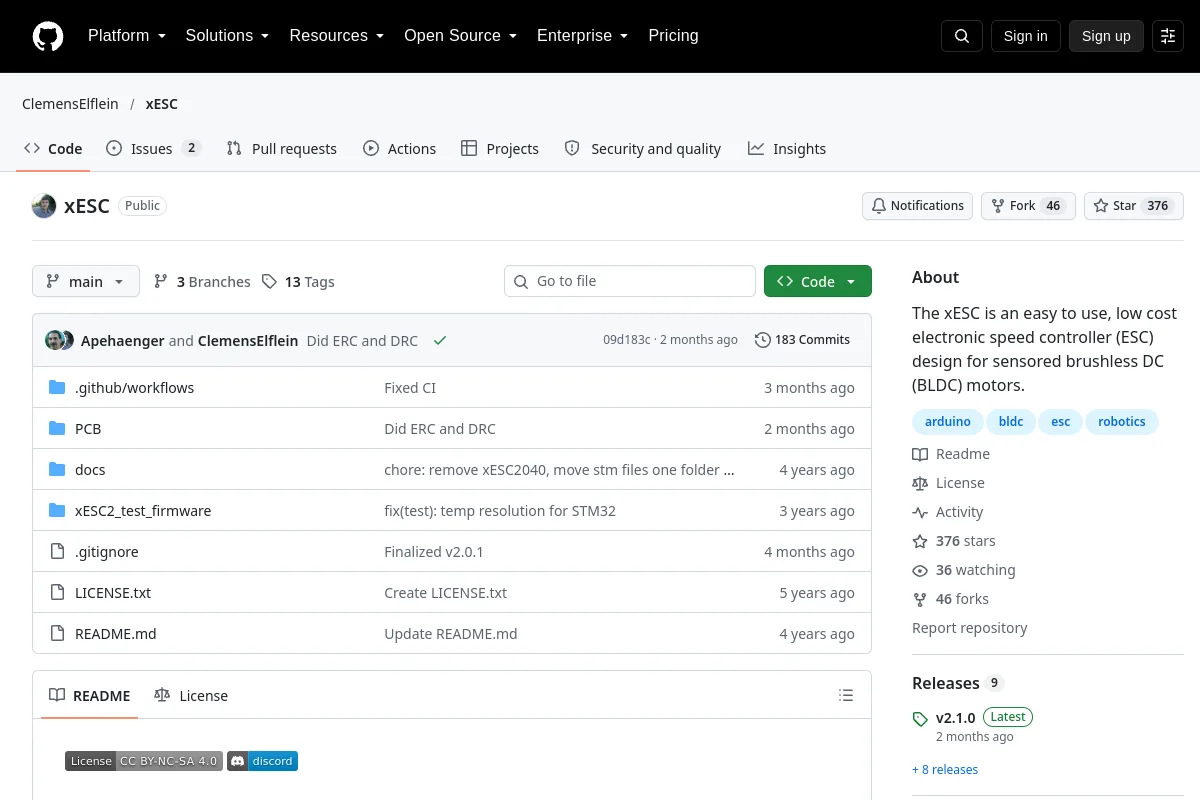Select the README tab in file viewer
The image size is (1200, 800).
pyautogui.click(x=90, y=696)
